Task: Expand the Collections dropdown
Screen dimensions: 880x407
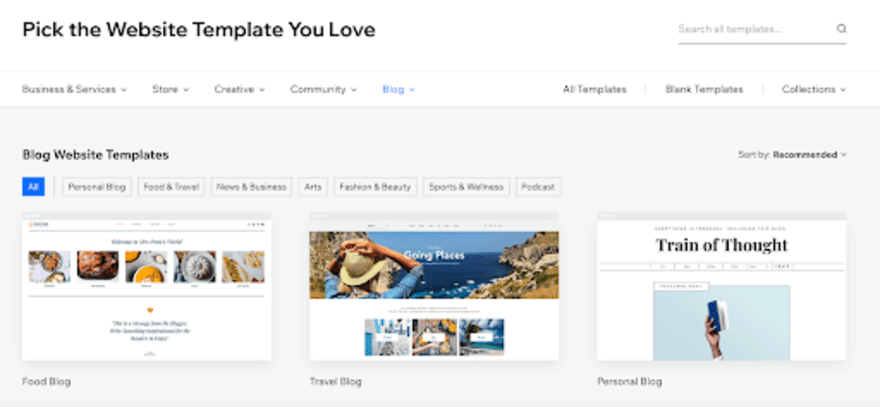Action: tap(814, 89)
